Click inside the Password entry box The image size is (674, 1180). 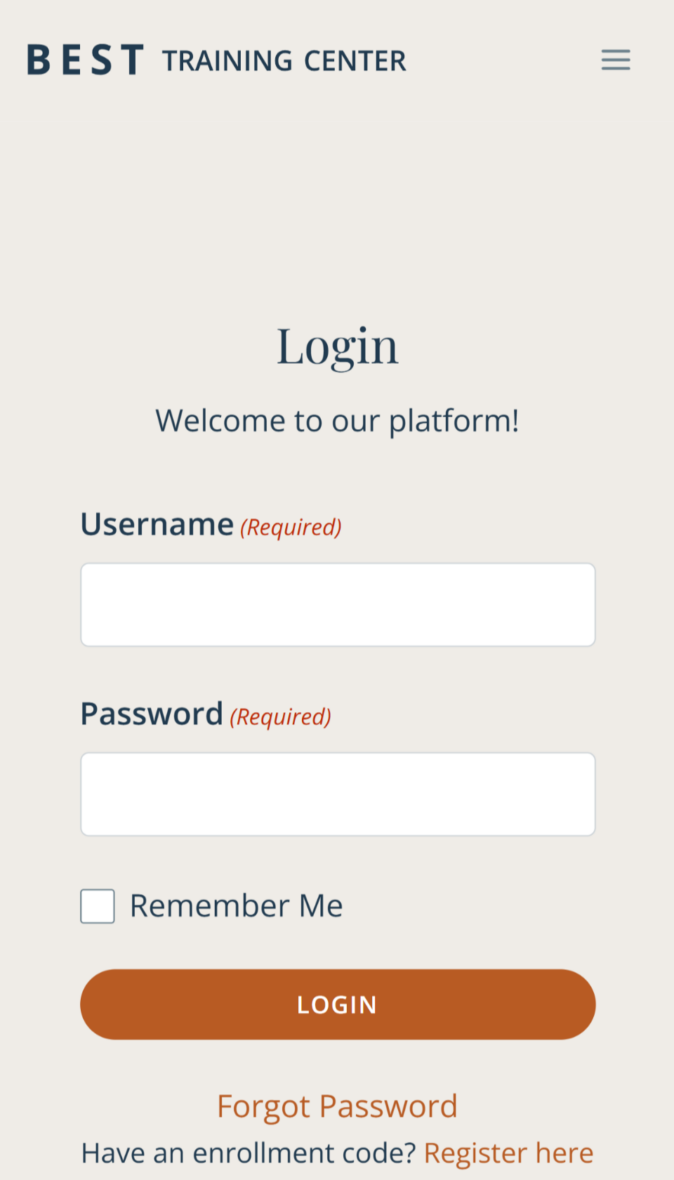[337, 793]
